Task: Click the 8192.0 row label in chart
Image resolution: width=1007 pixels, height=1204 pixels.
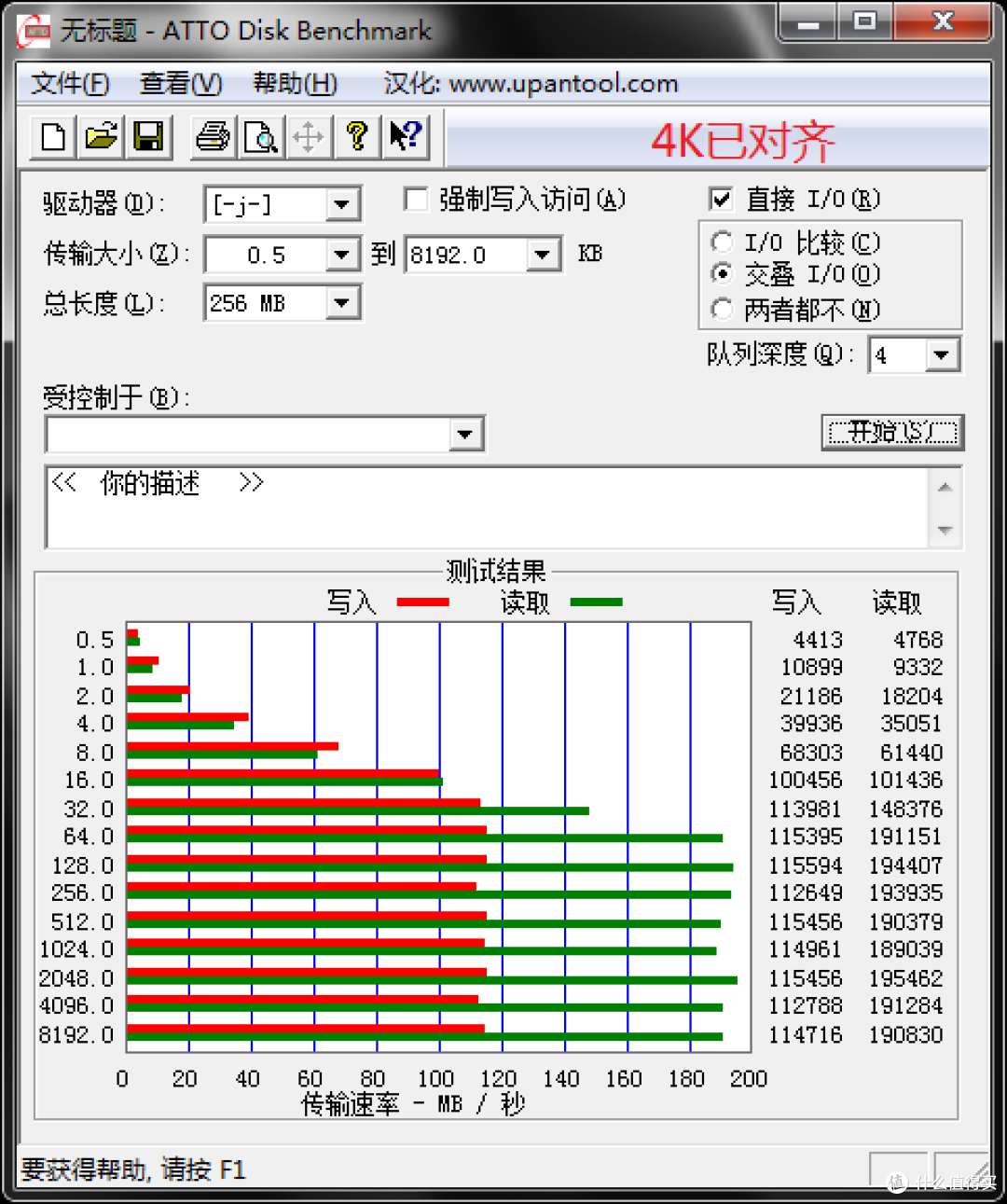Action: point(76,1034)
